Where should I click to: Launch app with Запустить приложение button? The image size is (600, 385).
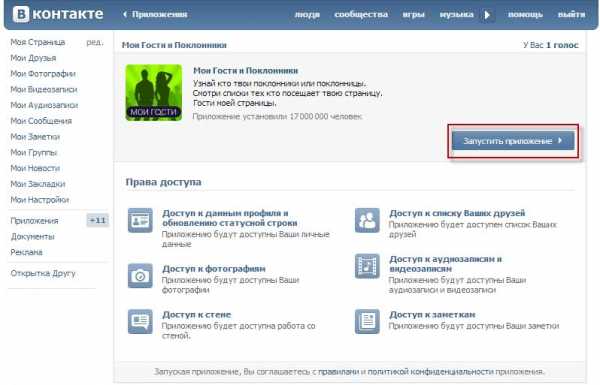tap(513, 141)
